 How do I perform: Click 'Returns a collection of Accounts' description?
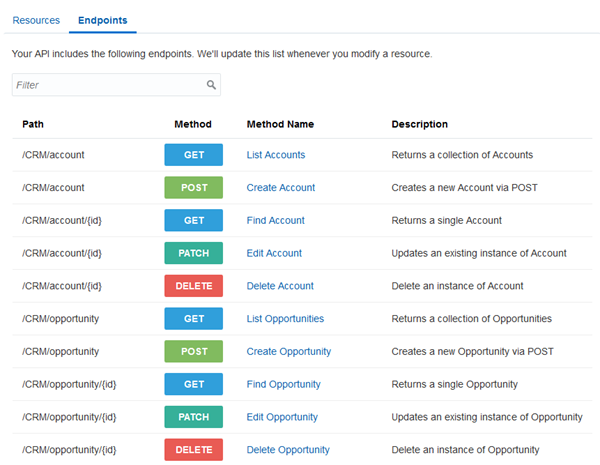[x=462, y=155]
